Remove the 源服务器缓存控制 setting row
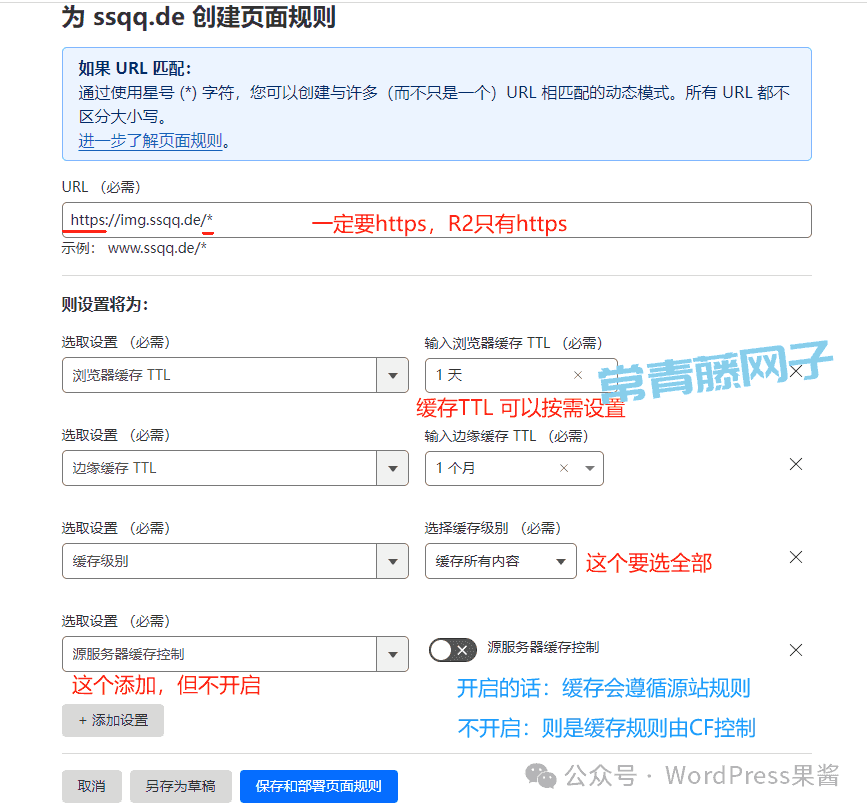 [x=796, y=650]
